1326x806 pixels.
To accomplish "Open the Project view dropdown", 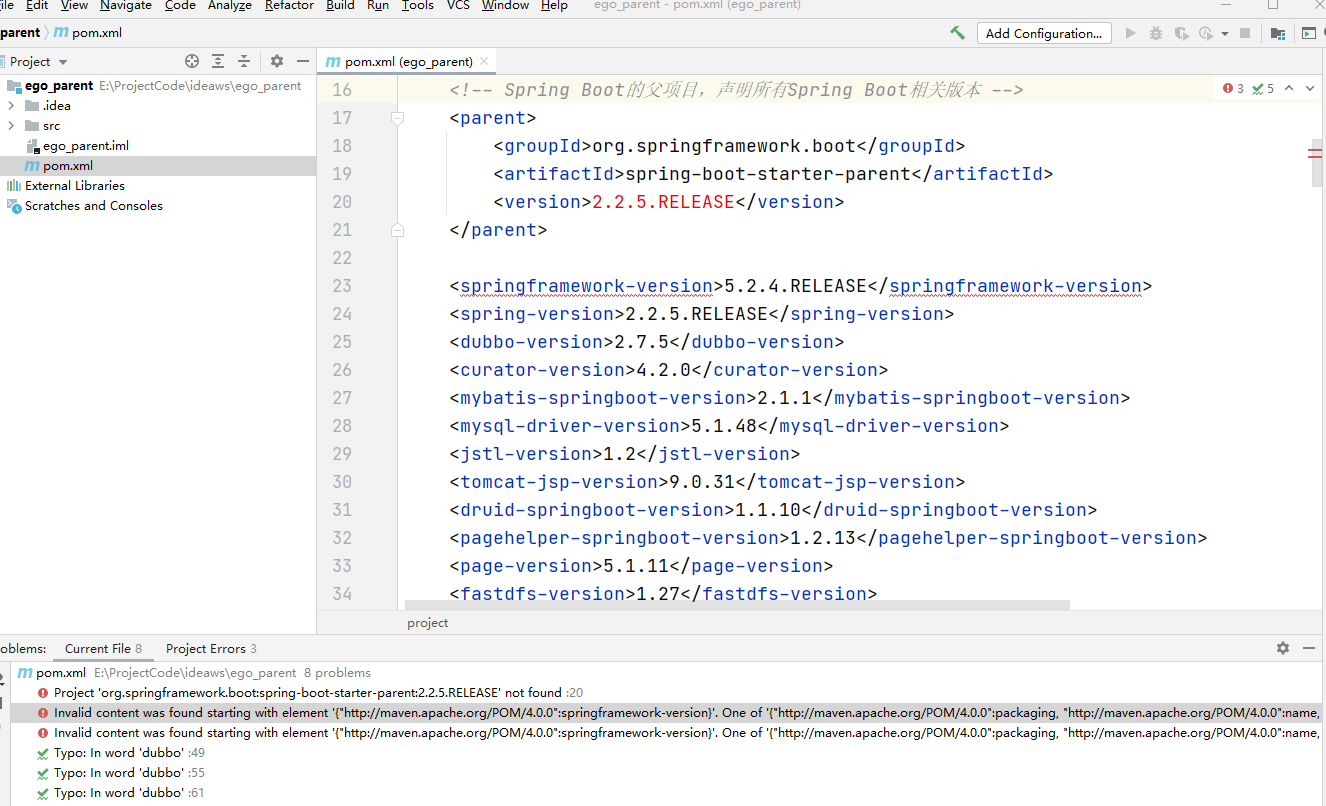I will (x=38, y=61).
